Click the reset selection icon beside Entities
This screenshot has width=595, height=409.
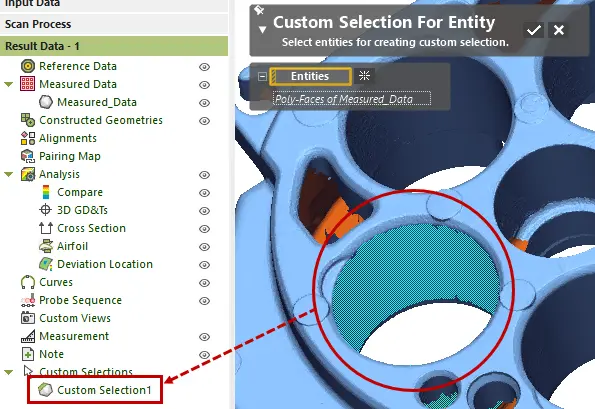click(364, 76)
